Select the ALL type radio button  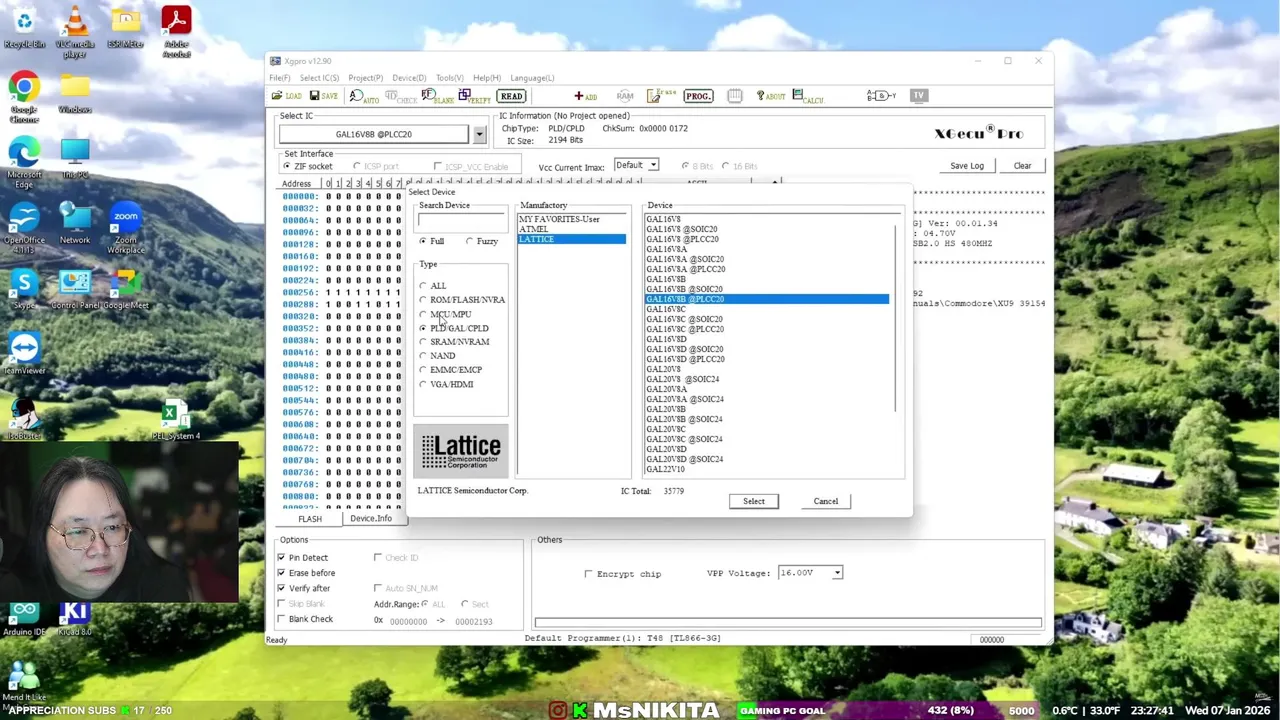tap(423, 286)
